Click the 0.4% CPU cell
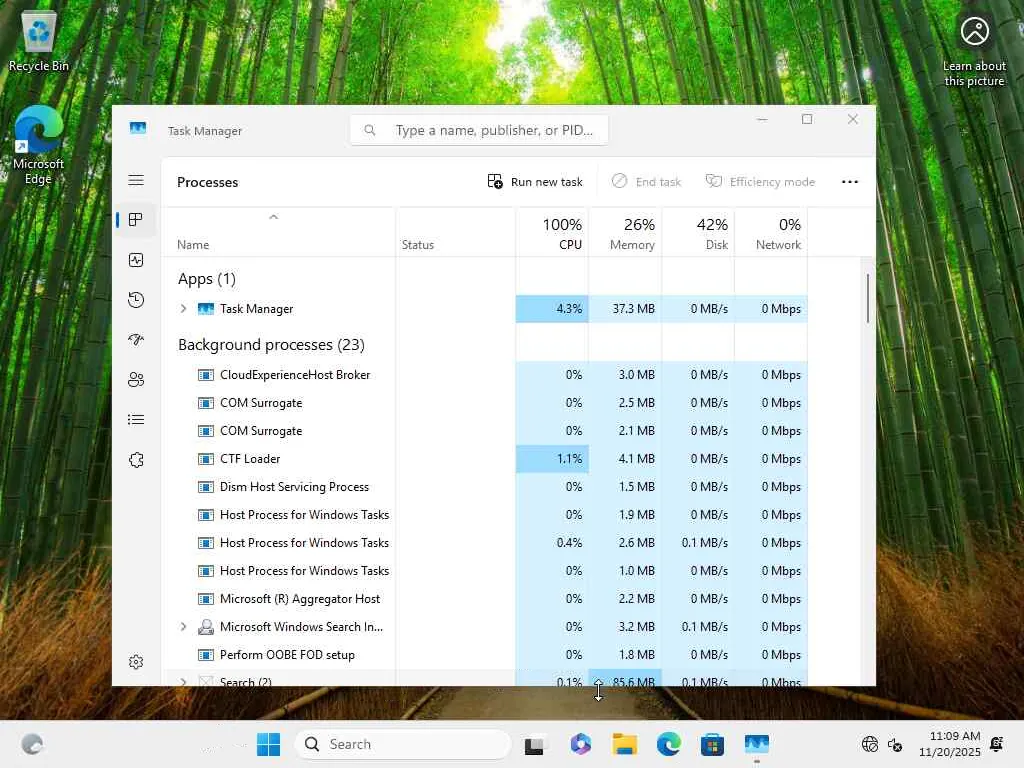The width and height of the screenshot is (1024, 768). tap(552, 543)
